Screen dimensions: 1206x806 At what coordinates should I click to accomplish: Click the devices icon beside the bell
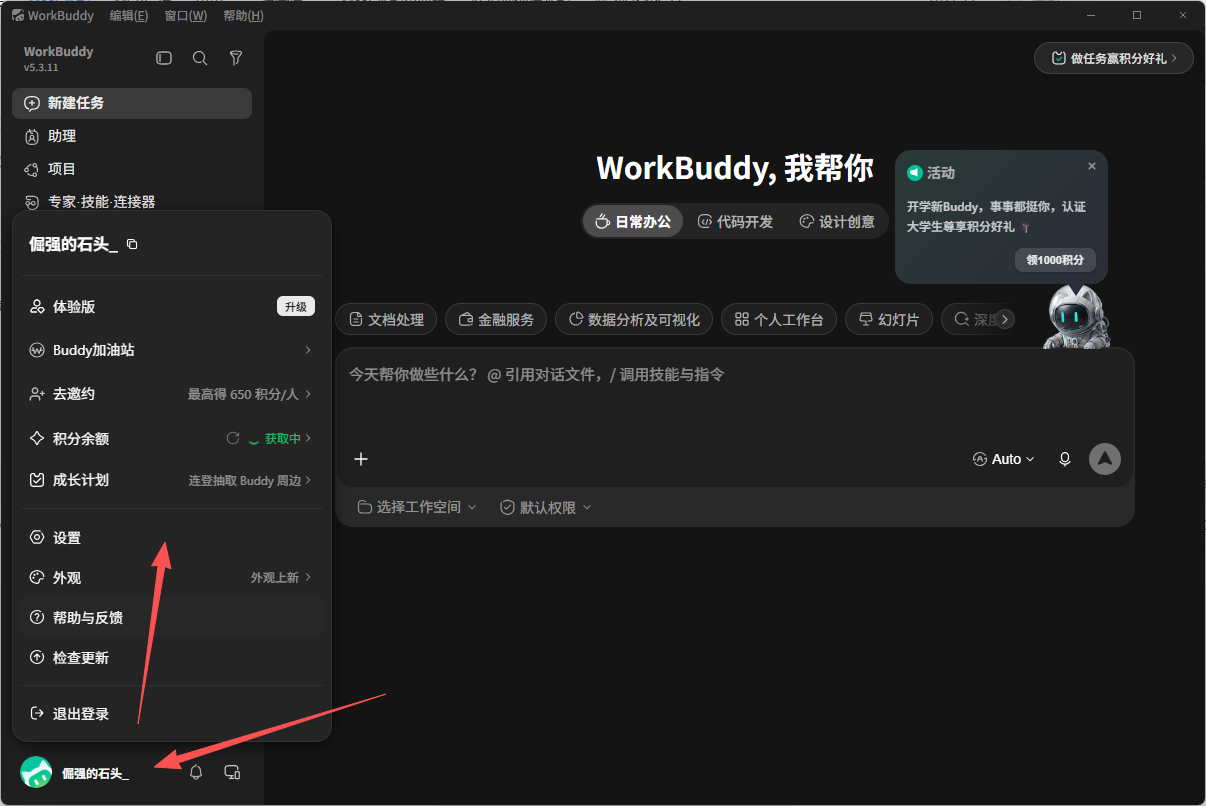(232, 772)
